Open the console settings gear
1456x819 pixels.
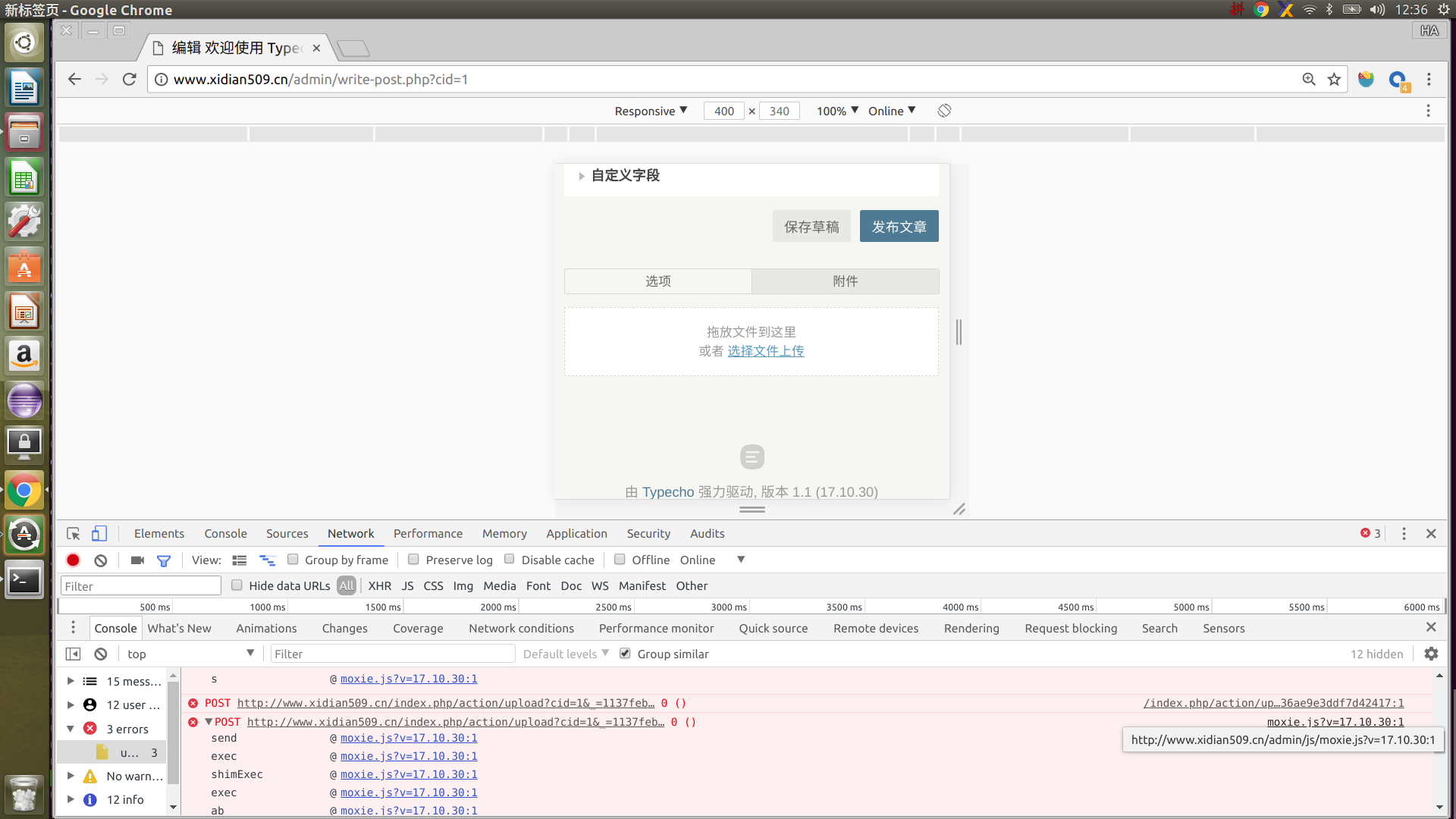pos(1431,654)
